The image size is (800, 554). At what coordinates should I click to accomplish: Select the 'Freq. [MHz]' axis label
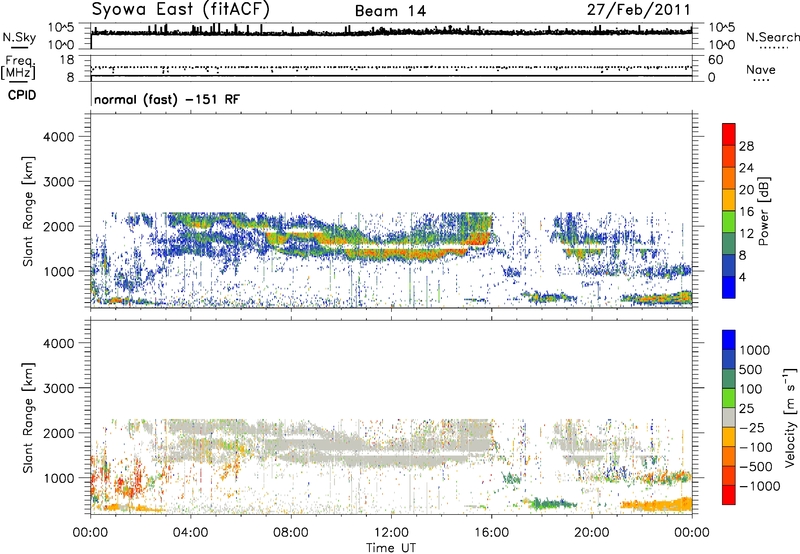(18, 68)
